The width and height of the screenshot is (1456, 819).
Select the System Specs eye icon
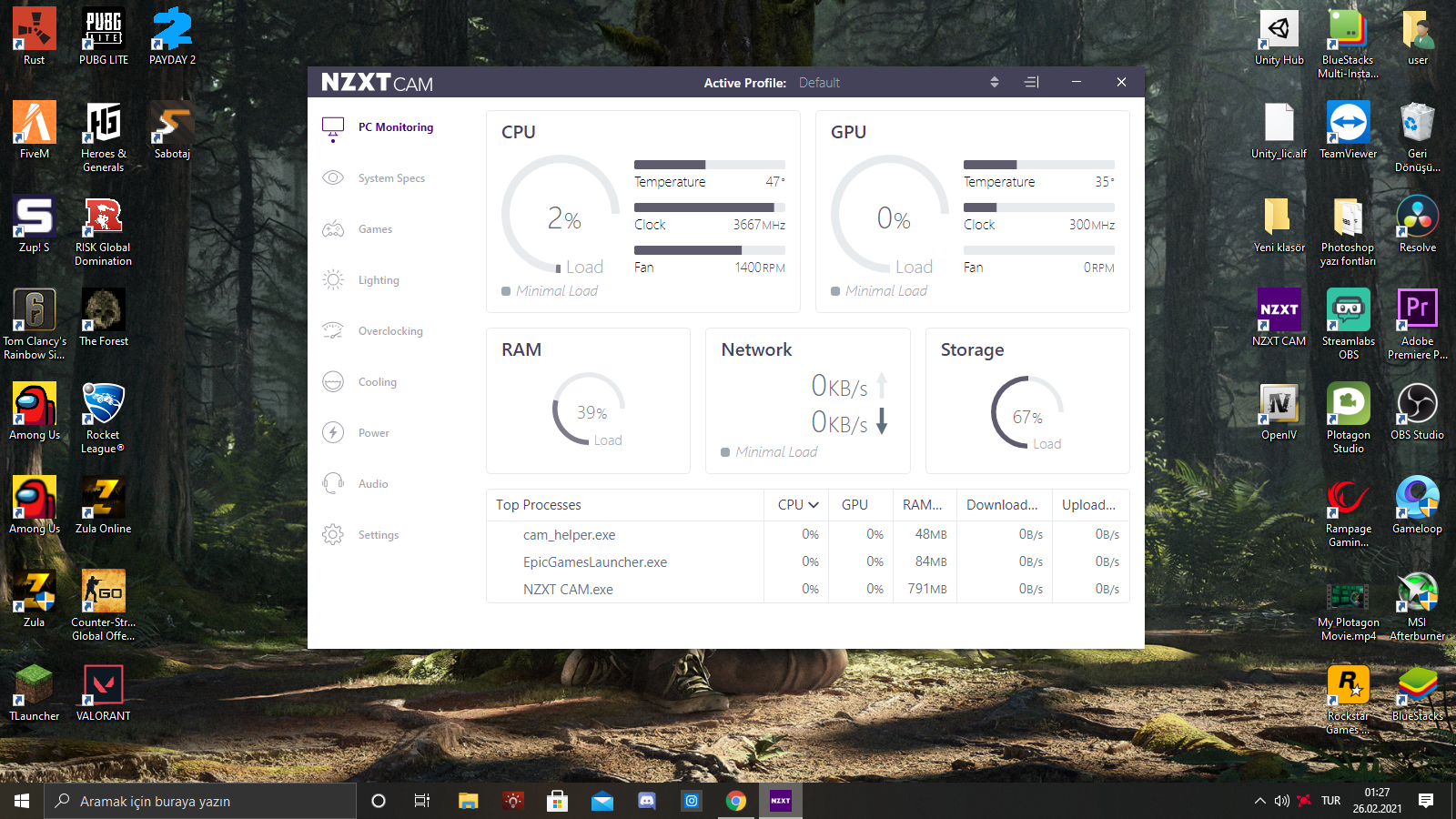pyautogui.click(x=333, y=177)
